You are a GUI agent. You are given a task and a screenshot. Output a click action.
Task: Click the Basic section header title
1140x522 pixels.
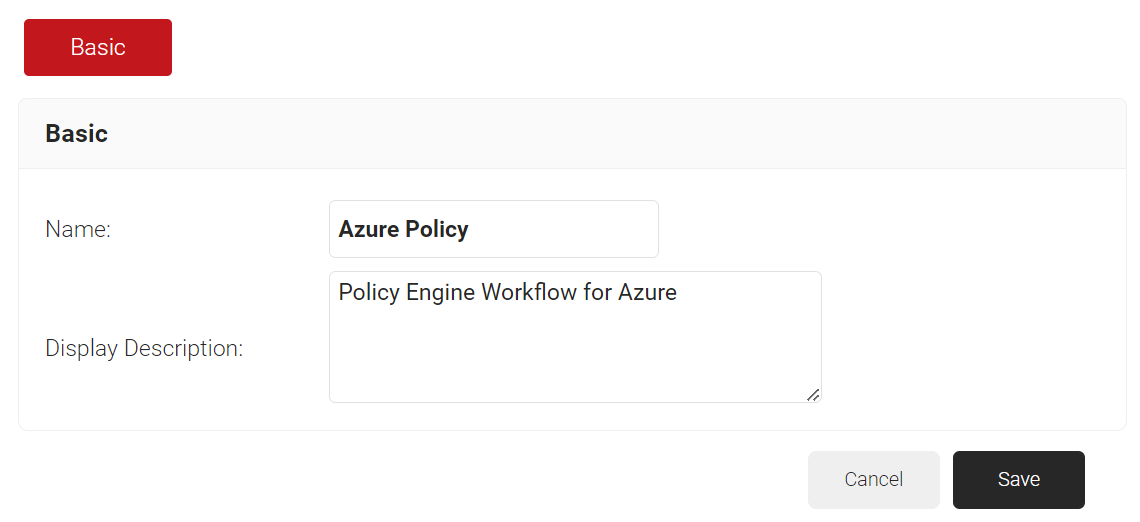pos(77,134)
